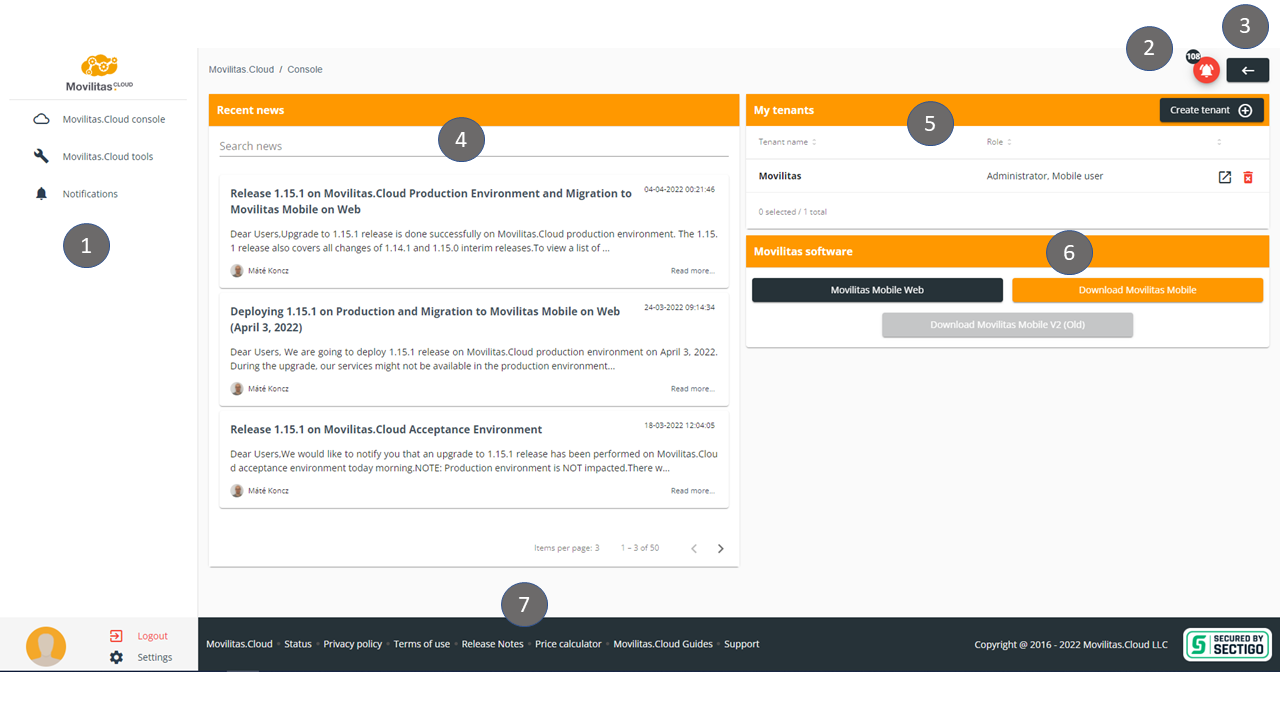Click the Settings gear icon
1280x720 pixels.
[x=116, y=657]
